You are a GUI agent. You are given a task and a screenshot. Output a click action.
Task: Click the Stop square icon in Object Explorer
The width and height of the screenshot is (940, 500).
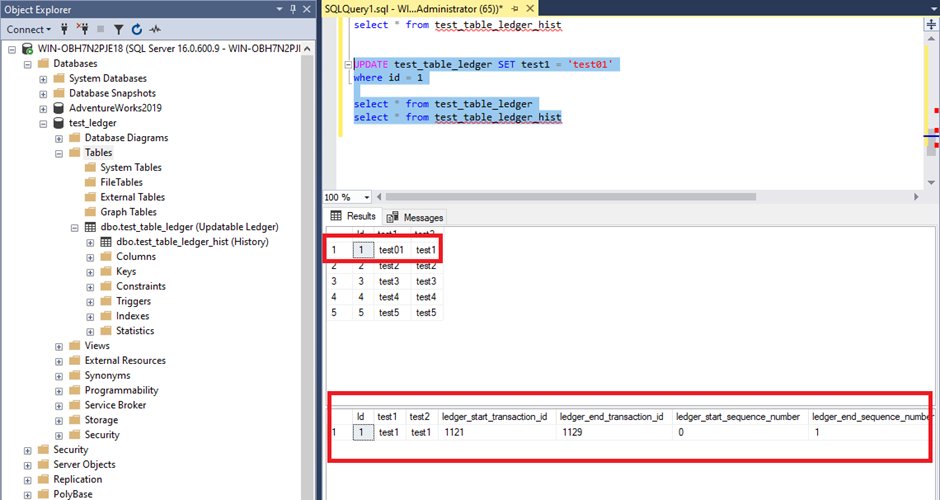coord(101,29)
